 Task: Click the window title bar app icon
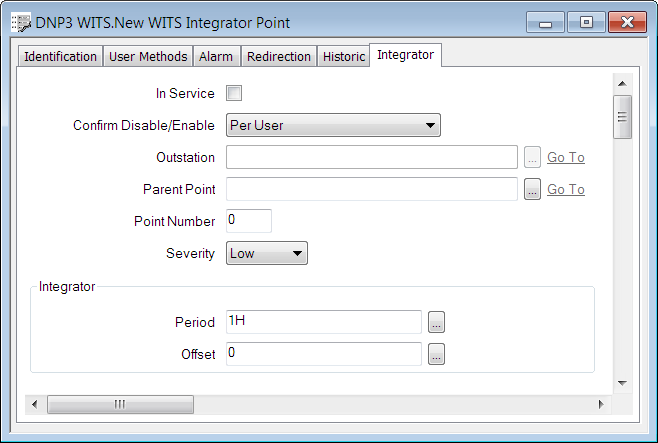coord(19,22)
